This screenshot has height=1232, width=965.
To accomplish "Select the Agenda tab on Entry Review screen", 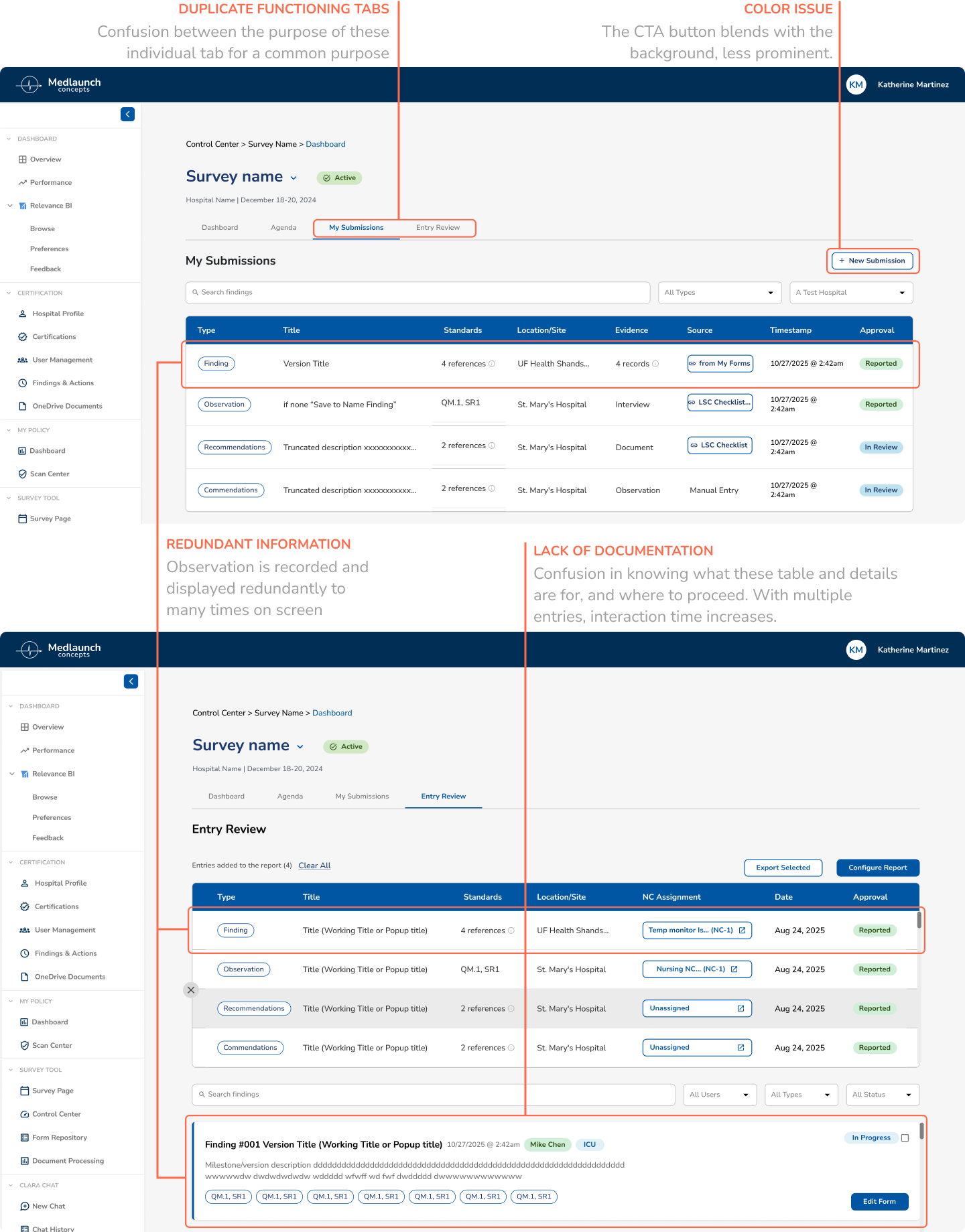I will 290,797.
